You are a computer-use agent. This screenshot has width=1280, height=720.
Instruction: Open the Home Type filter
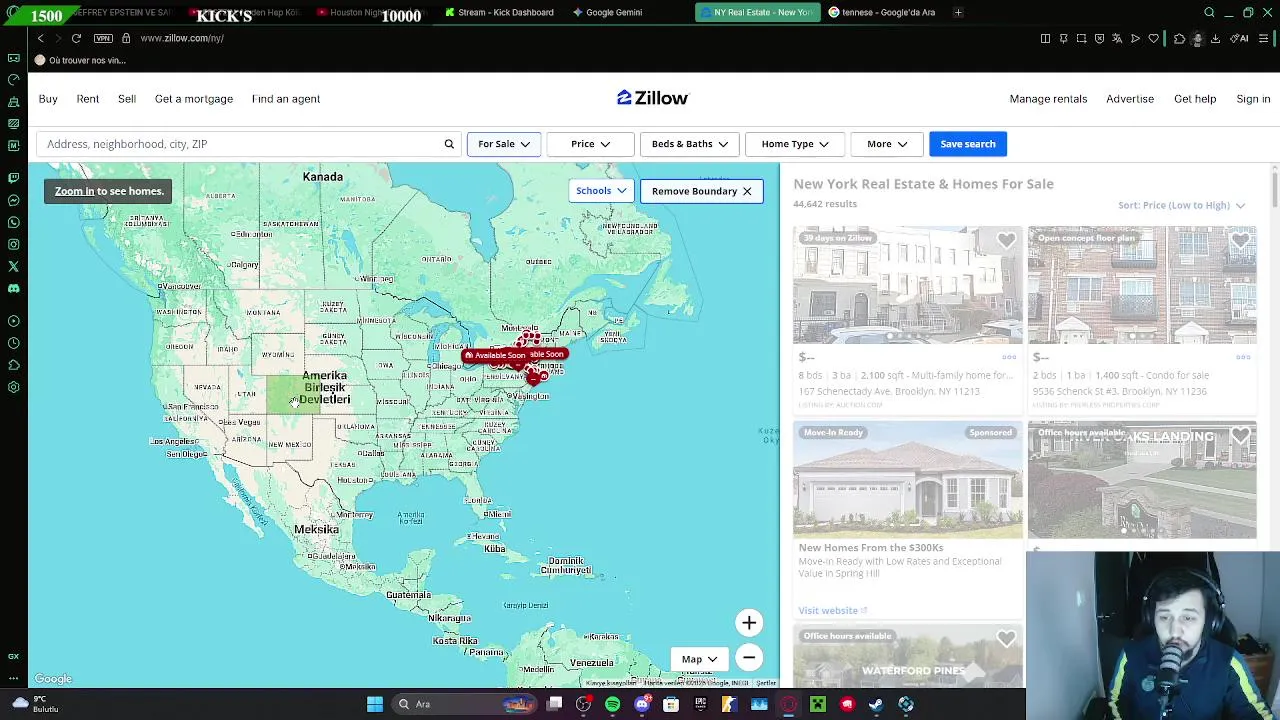(x=795, y=144)
